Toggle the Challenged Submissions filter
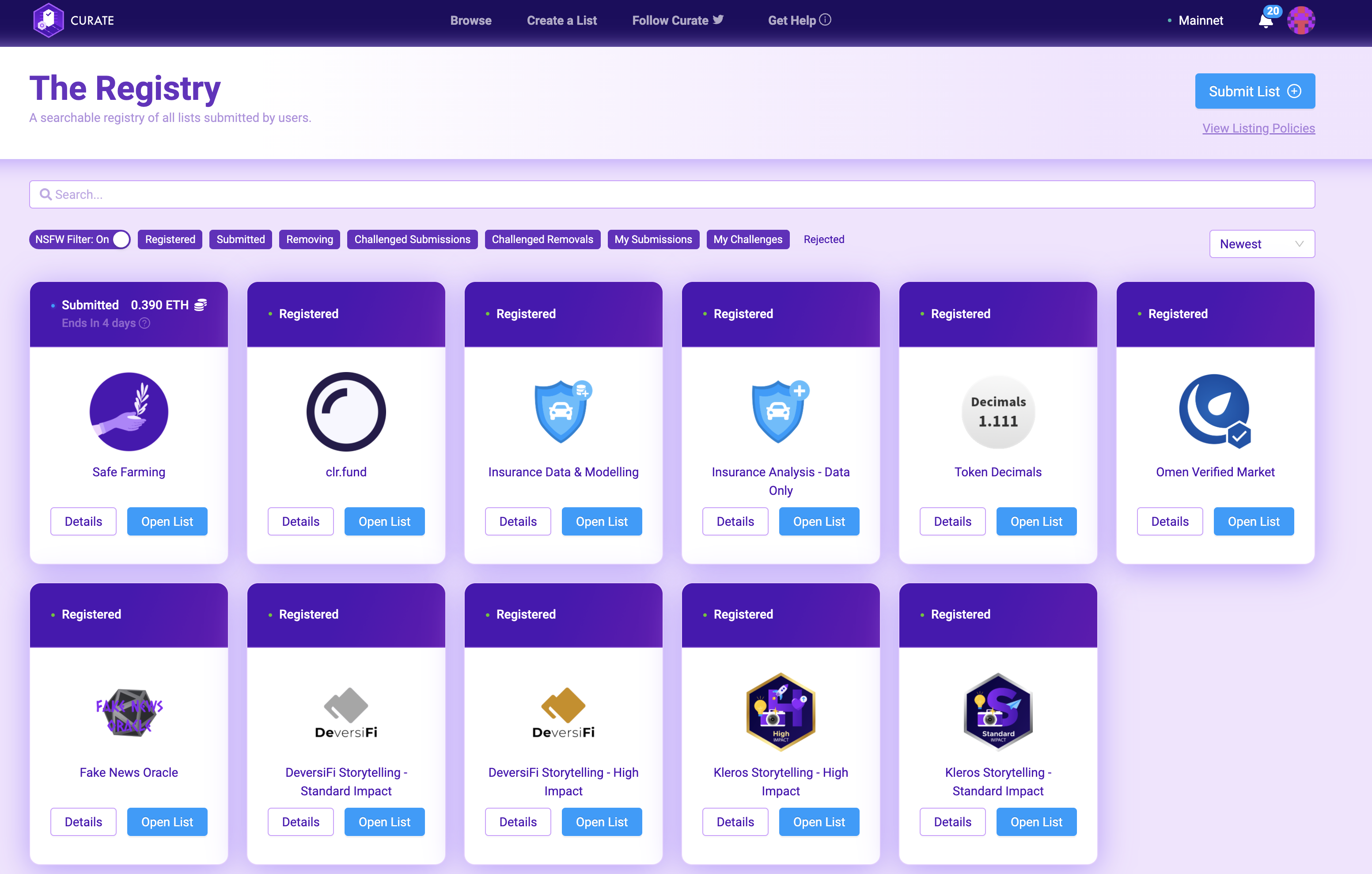Screen dimensions: 1372x874 [x=412, y=239]
